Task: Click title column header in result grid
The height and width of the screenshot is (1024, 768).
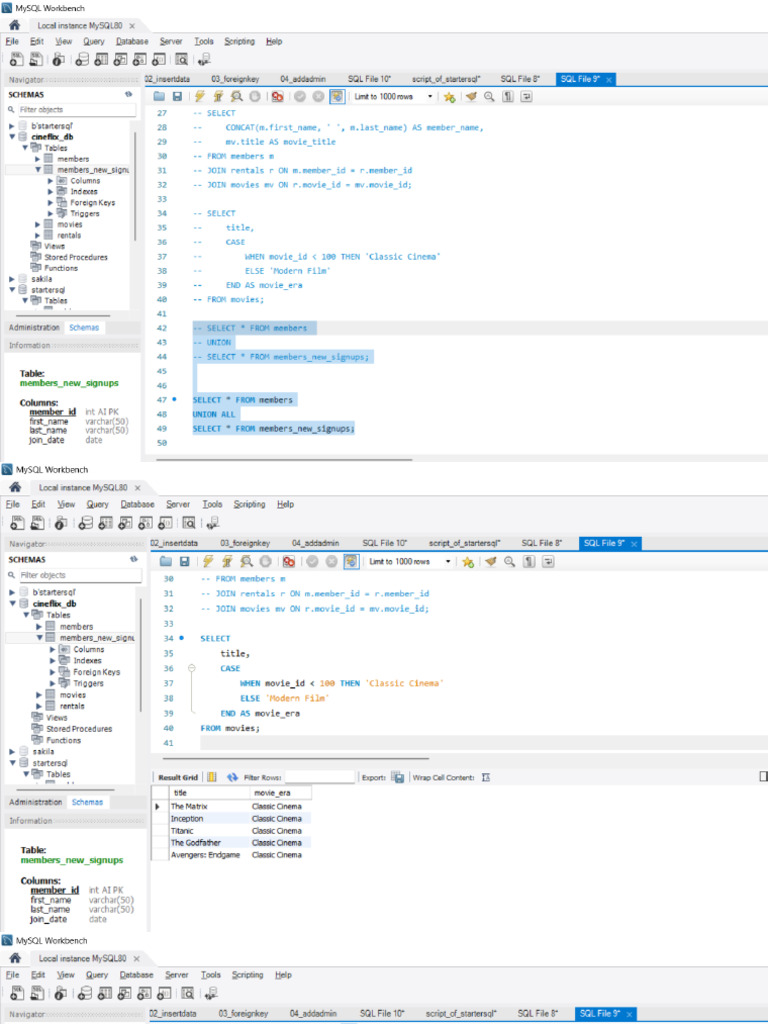Action: click(x=208, y=793)
